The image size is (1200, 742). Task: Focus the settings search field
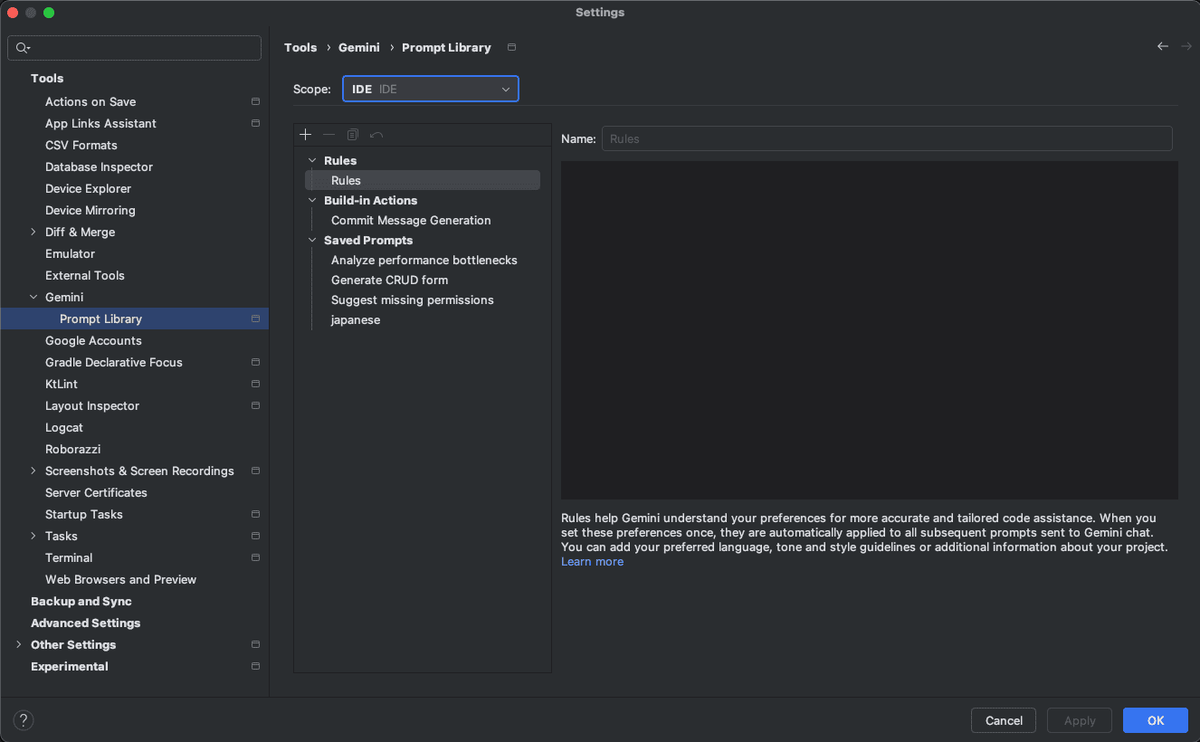[134, 47]
